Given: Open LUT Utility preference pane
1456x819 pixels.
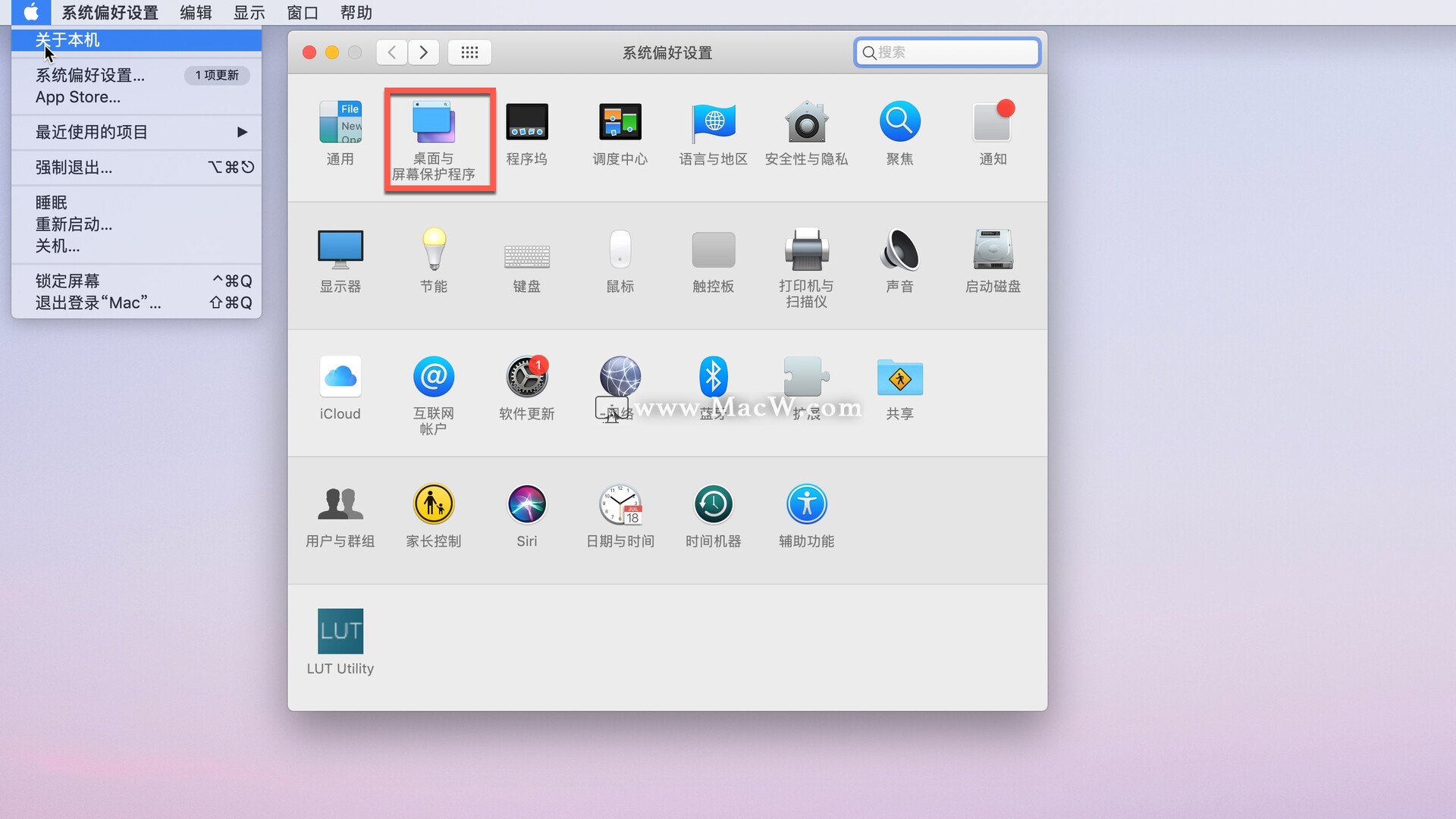Looking at the screenshot, I should [340, 632].
